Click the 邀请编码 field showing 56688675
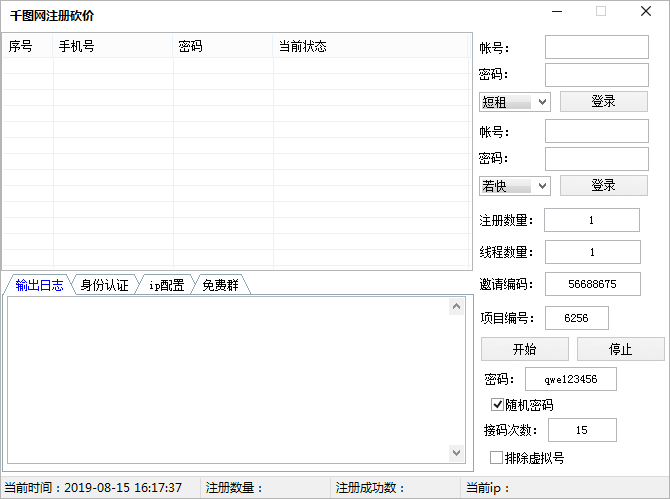 coord(593,284)
